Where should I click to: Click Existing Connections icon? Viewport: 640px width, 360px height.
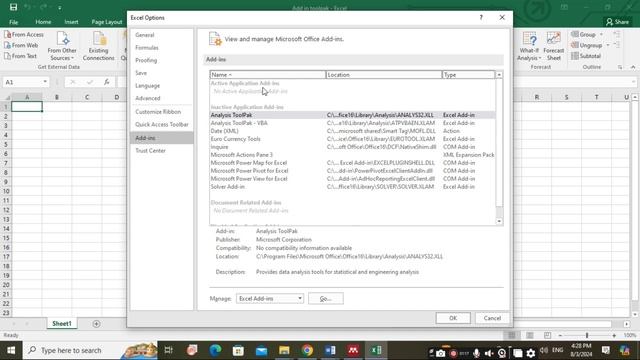[98, 46]
